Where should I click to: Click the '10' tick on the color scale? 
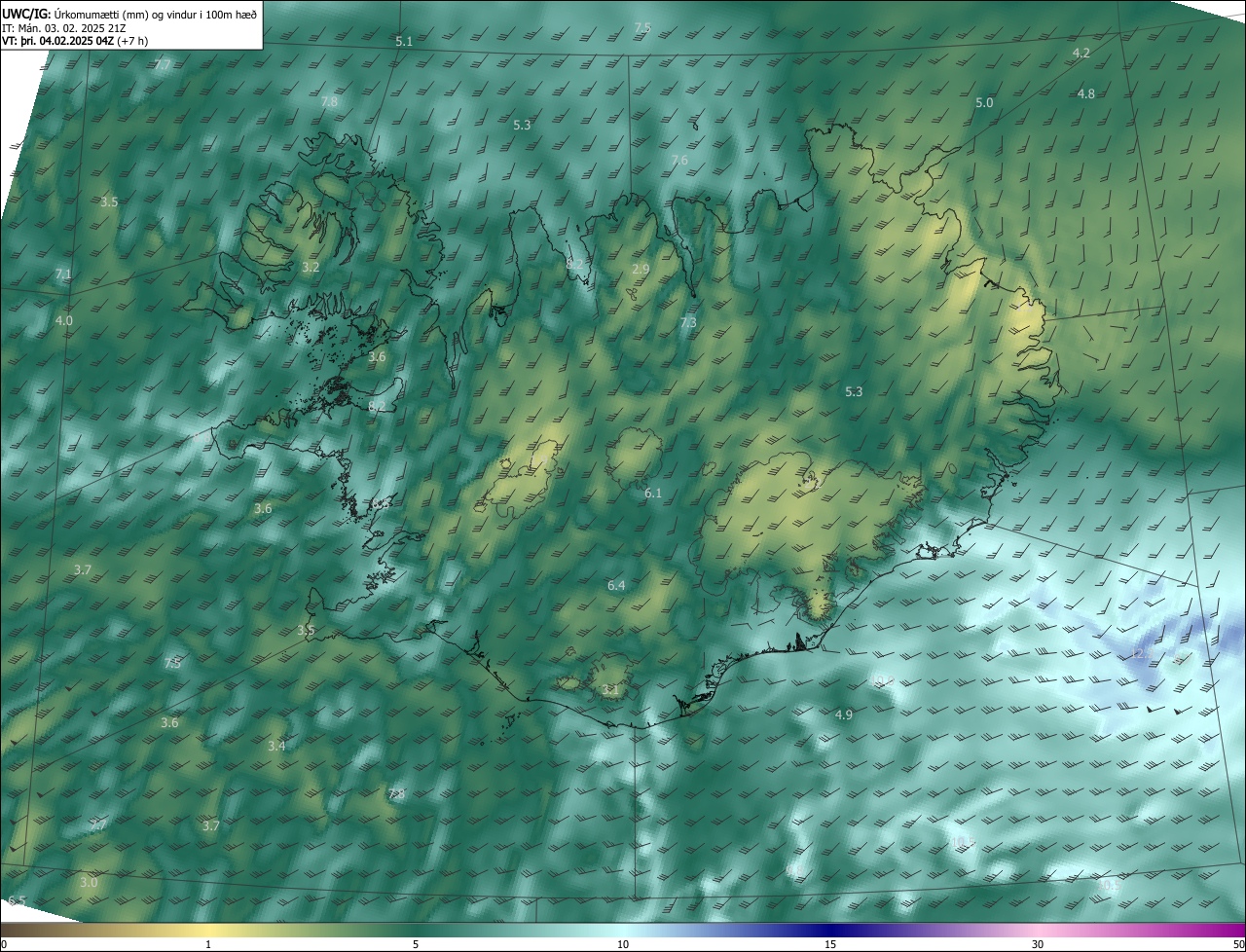click(x=623, y=944)
